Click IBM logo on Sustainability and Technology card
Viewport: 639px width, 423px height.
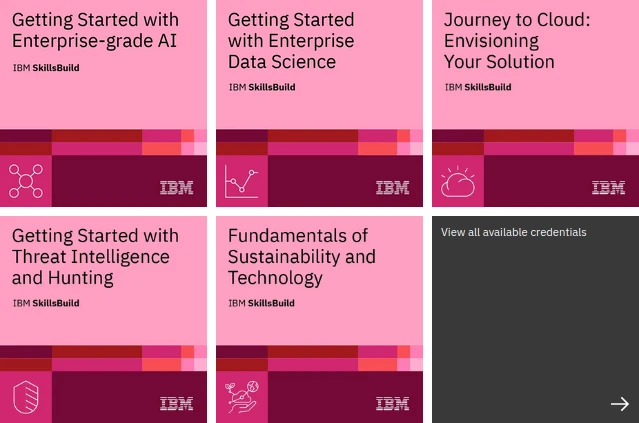point(392,404)
